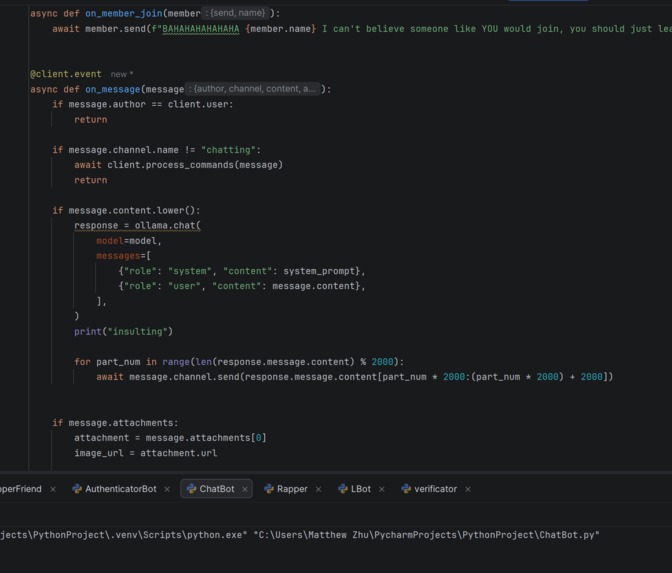Image resolution: width=672 pixels, height=573 pixels.
Task: Click the await message.channel.send line
Action: [354, 377]
